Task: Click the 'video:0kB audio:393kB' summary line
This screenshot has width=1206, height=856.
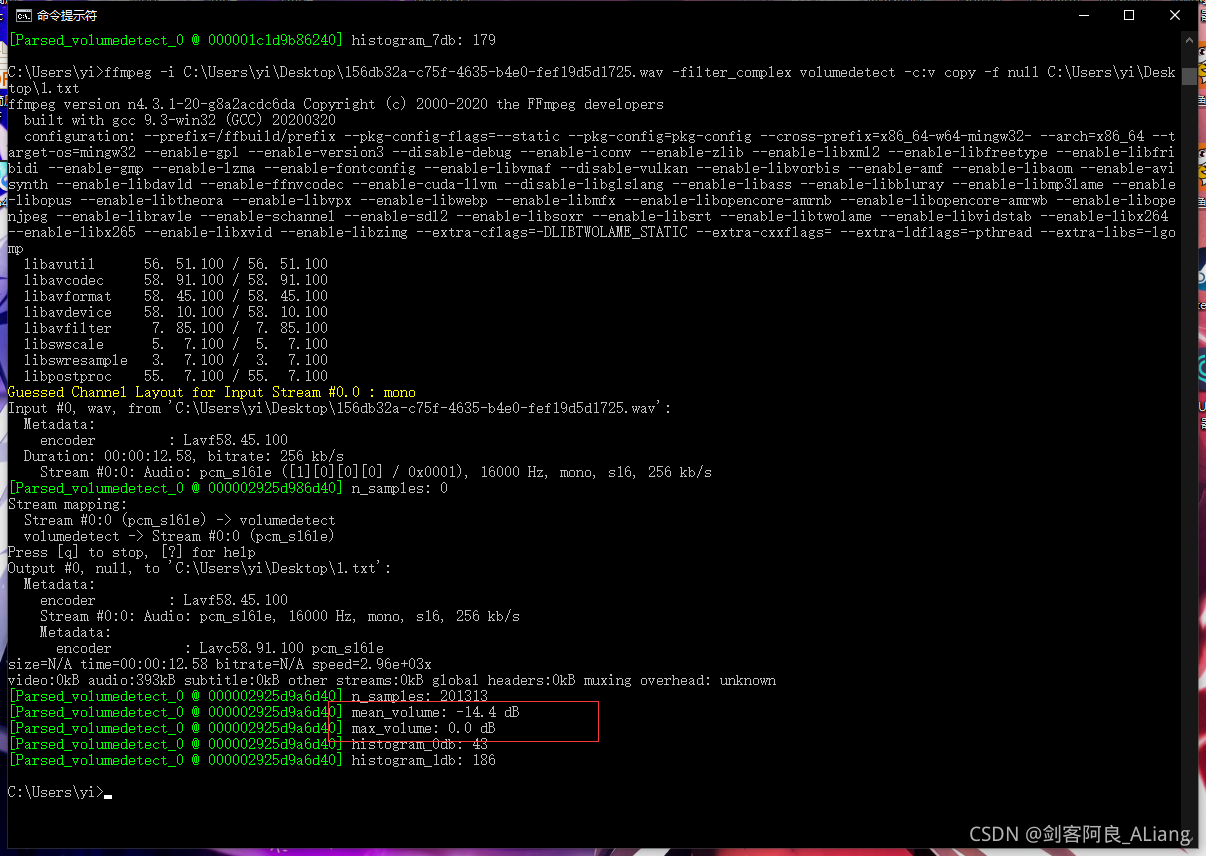Action: point(392,680)
